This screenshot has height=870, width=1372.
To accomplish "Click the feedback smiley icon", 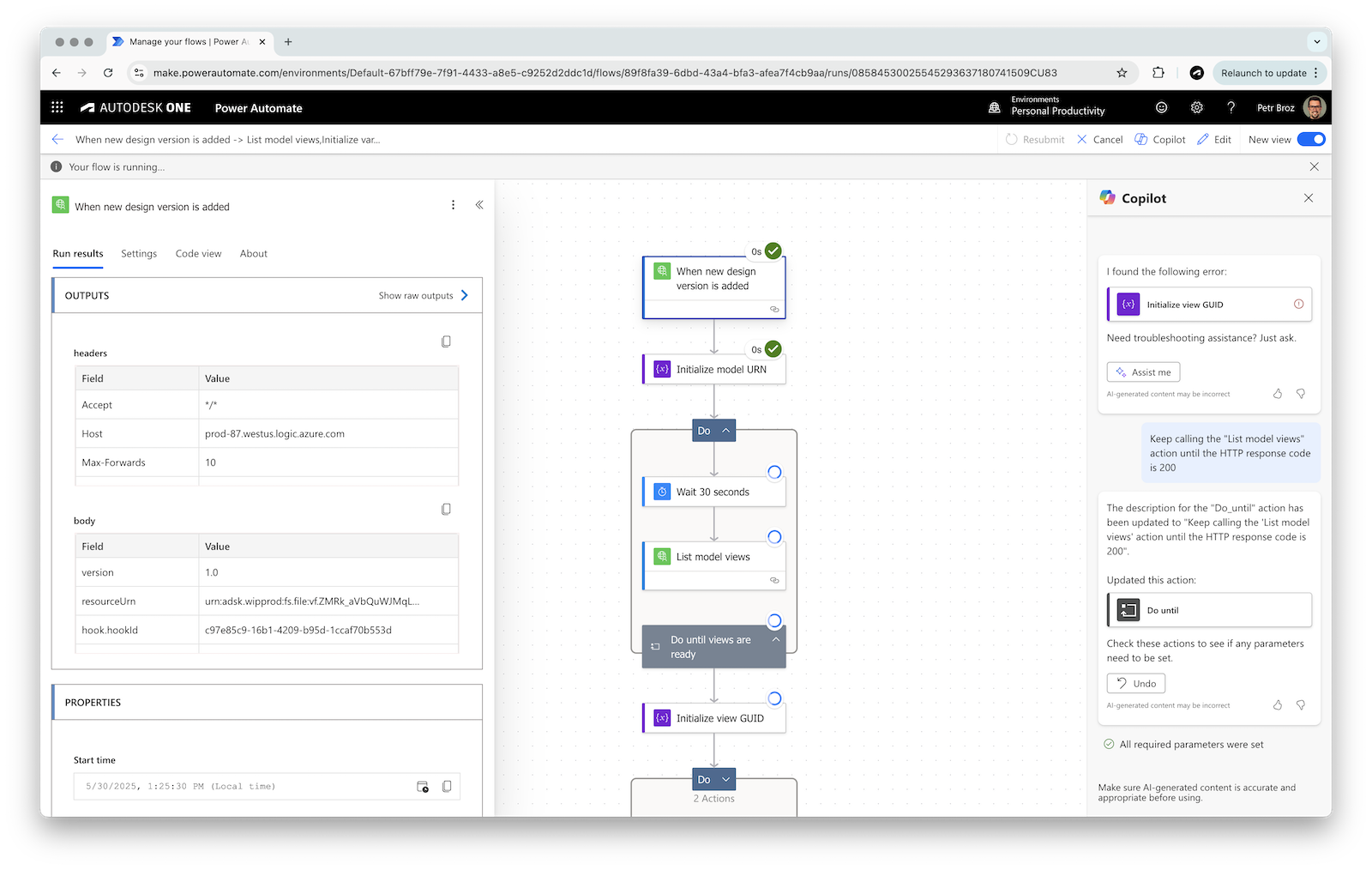I will click(x=1161, y=107).
